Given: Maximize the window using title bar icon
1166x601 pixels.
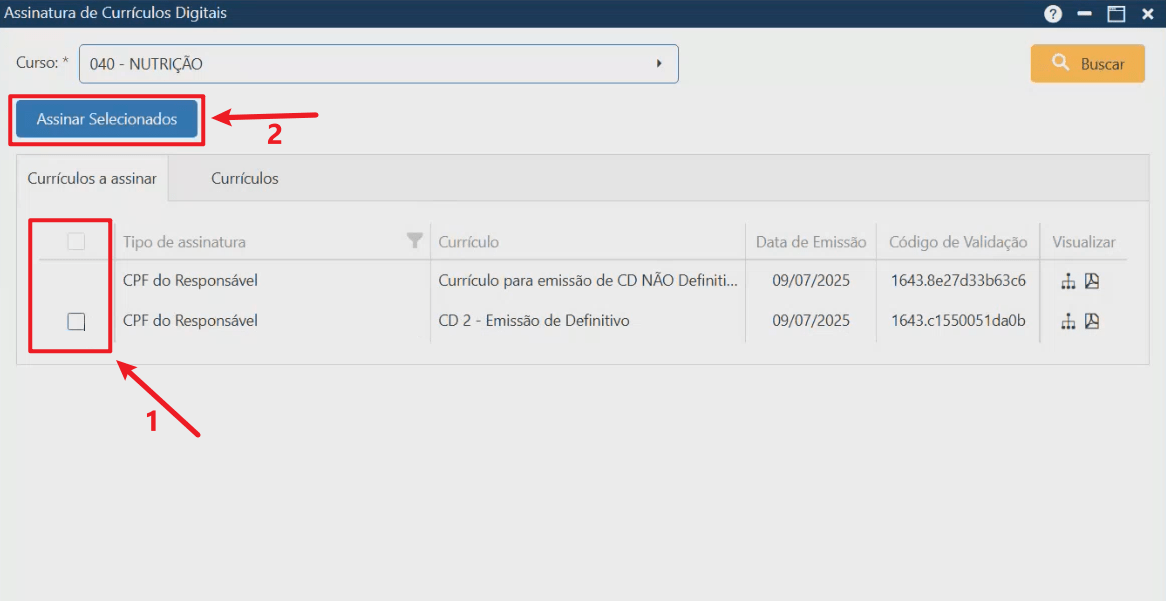Looking at the screenshot, I should coord(1116,13).
